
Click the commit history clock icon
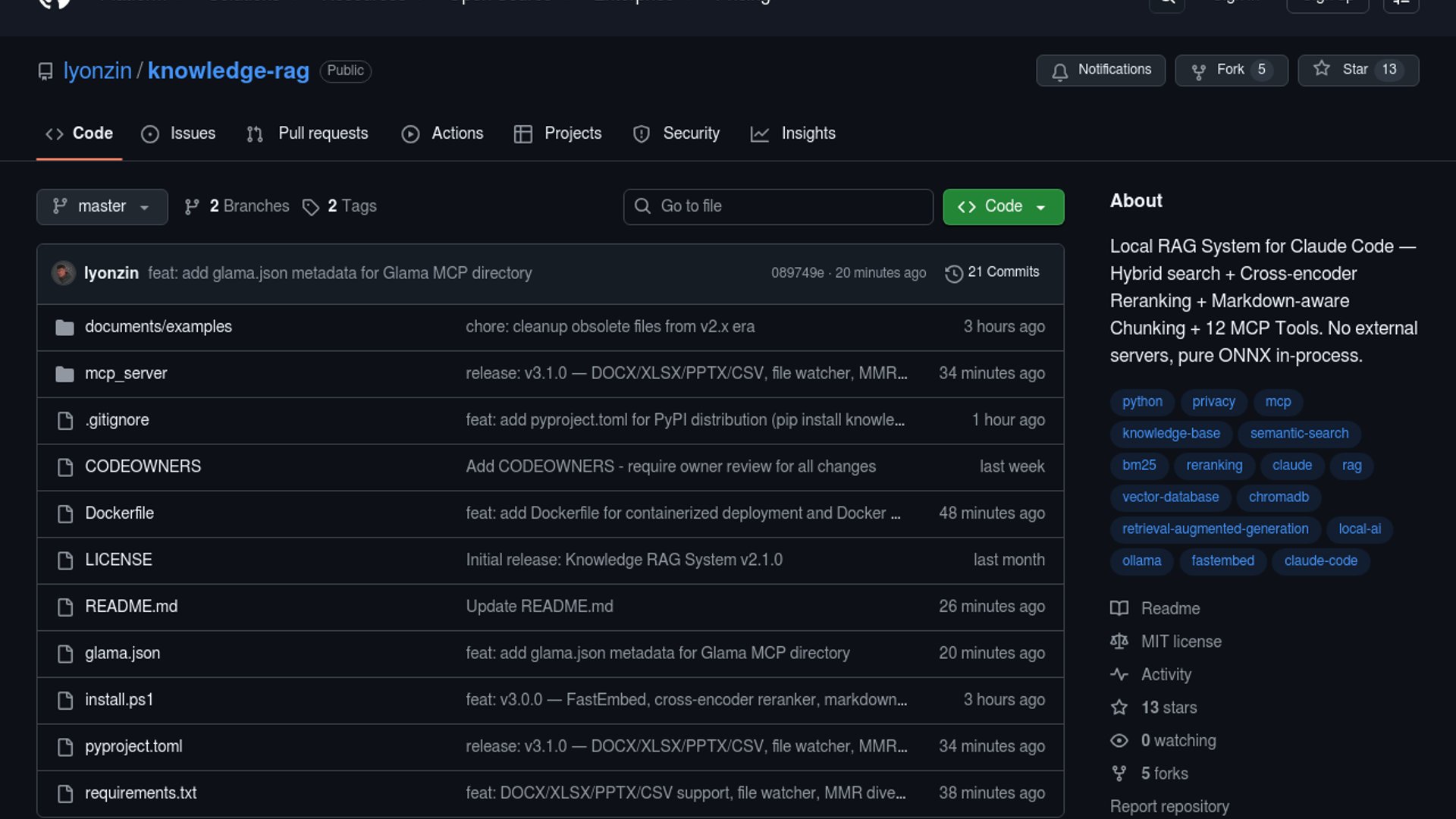coord(953,273)
